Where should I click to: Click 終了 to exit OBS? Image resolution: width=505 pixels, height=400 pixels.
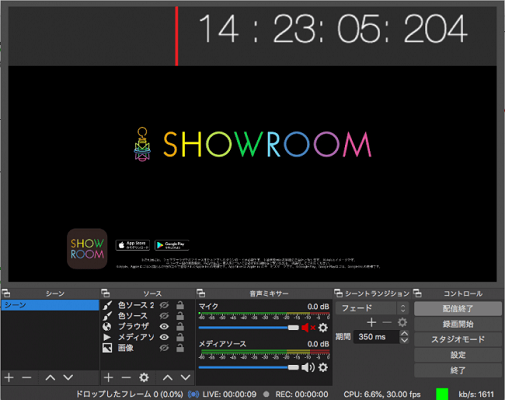(458, 370)
